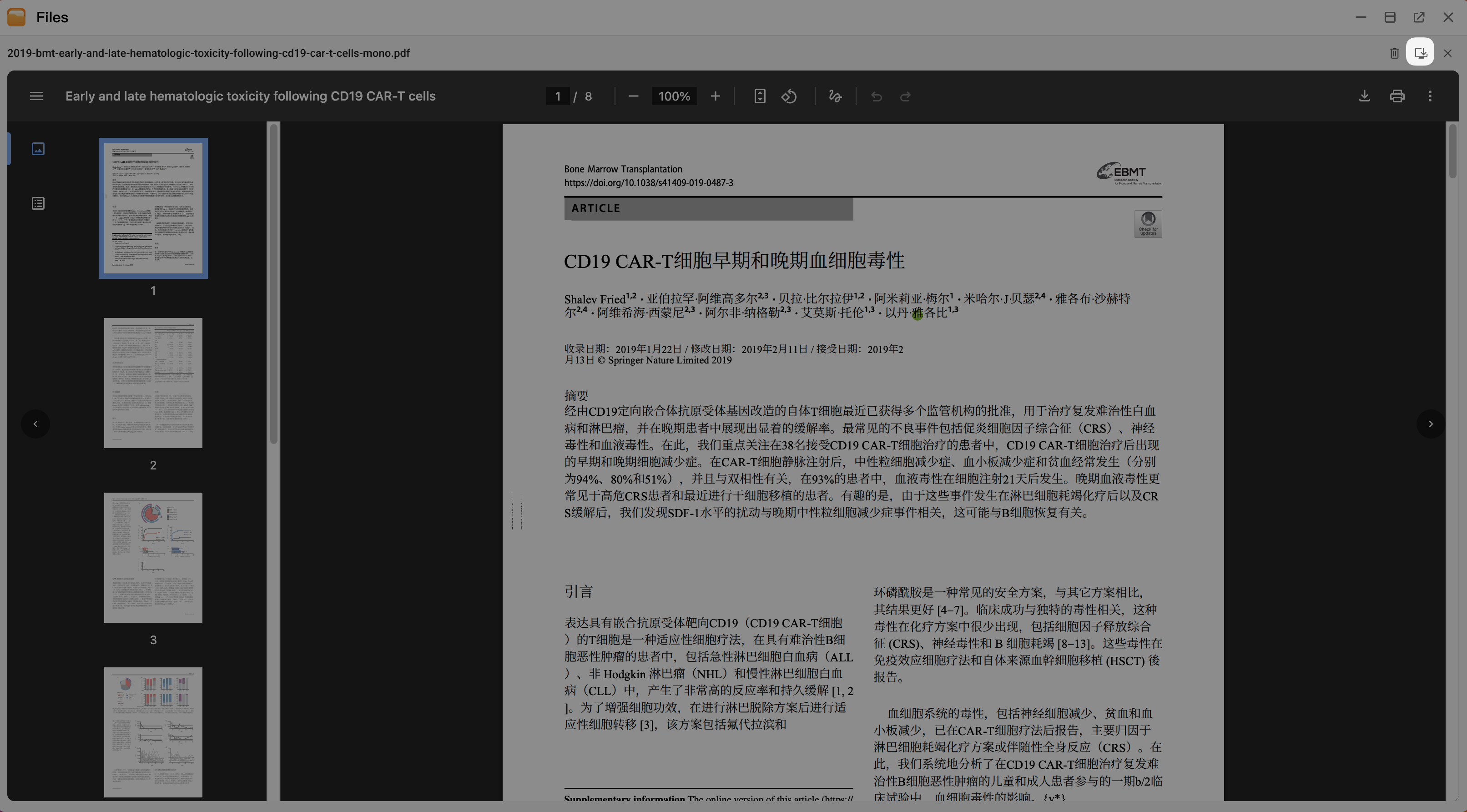Go back using the left chevron arrow
Viewport: 1467px width, 812px height.
click(x=36, y=424)
